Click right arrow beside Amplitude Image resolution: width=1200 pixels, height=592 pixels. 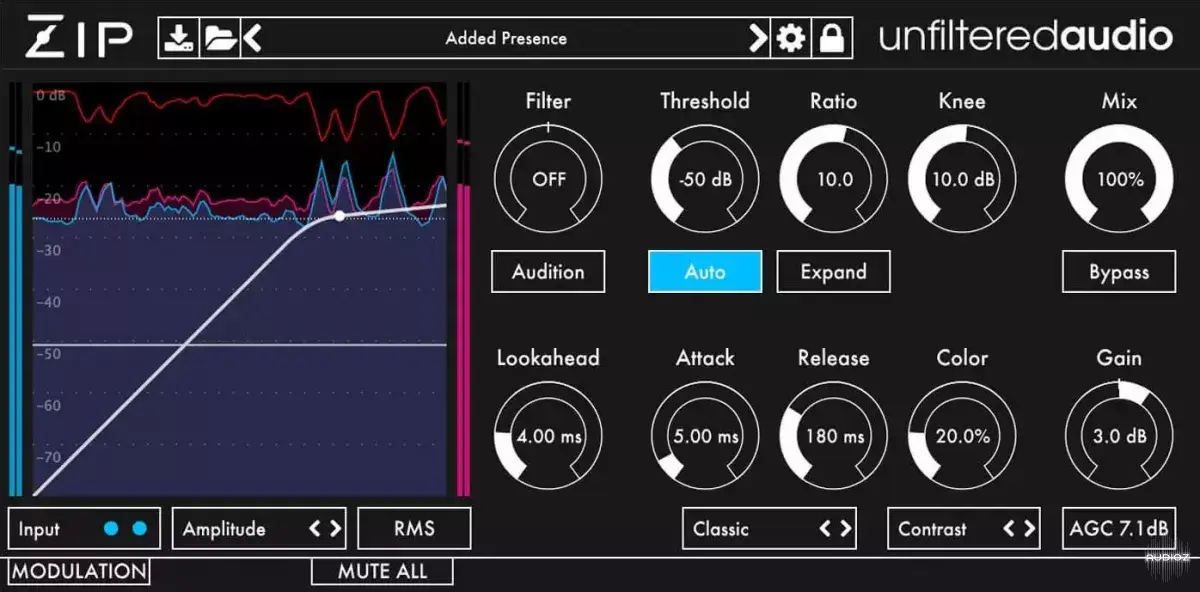335,529
